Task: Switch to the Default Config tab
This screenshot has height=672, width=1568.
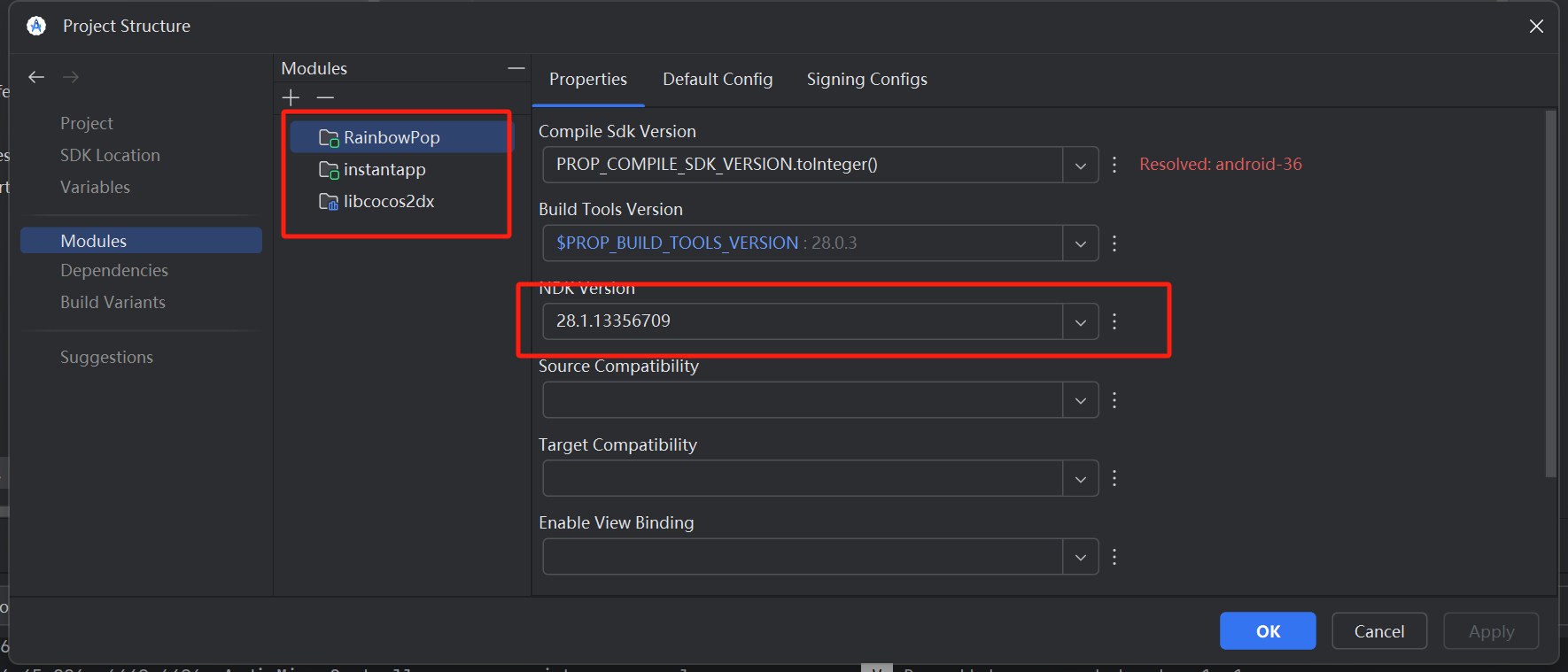Action: [718, 80]
